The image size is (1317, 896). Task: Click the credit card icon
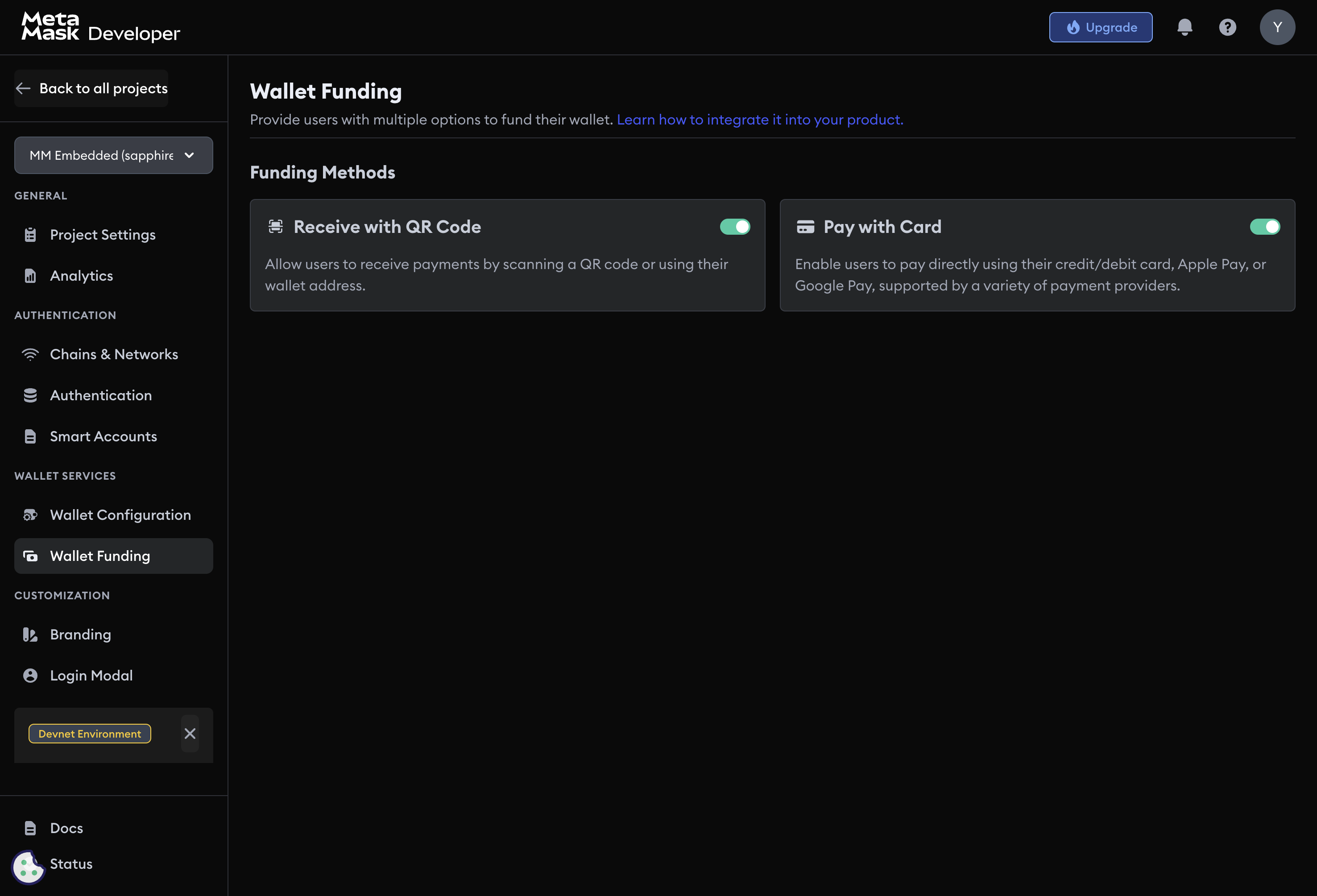point(805,227)
